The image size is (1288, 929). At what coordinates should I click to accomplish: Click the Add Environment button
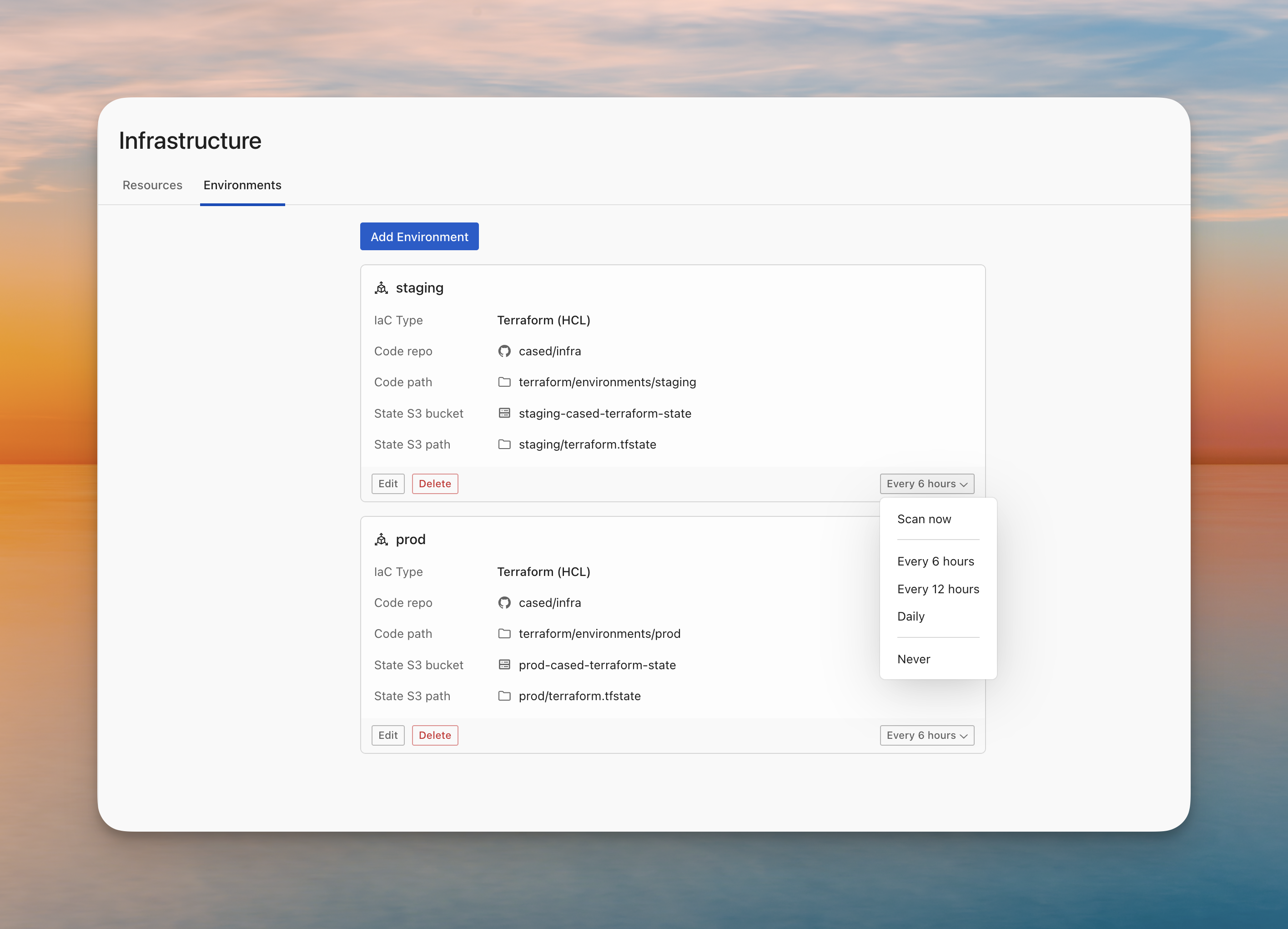[x=419, y=237]
